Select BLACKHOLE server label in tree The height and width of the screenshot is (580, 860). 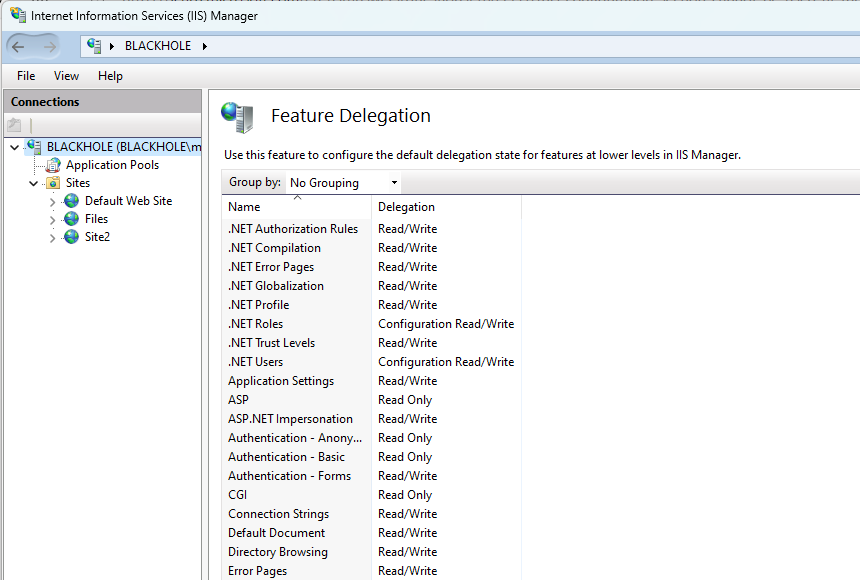coord(124,147)
